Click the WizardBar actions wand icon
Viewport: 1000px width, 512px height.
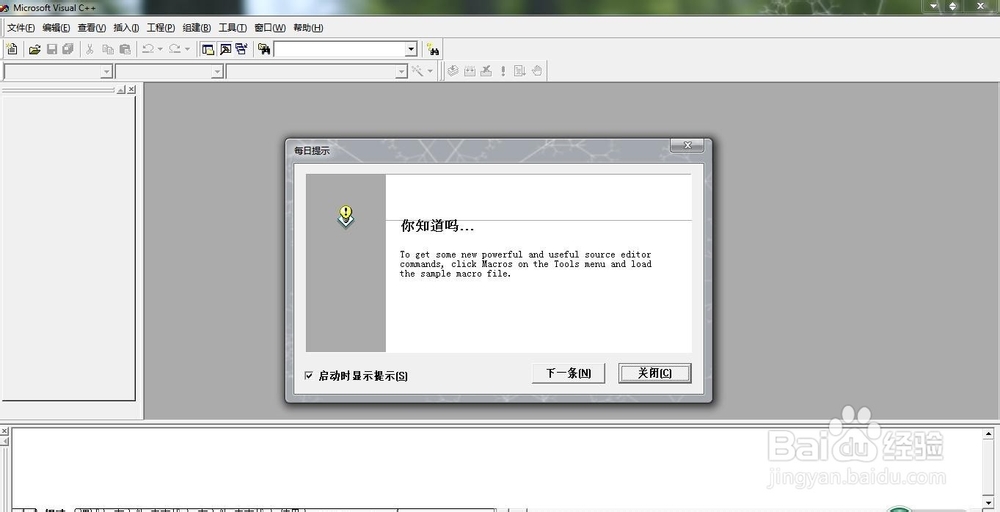click(x=417, y=71)
